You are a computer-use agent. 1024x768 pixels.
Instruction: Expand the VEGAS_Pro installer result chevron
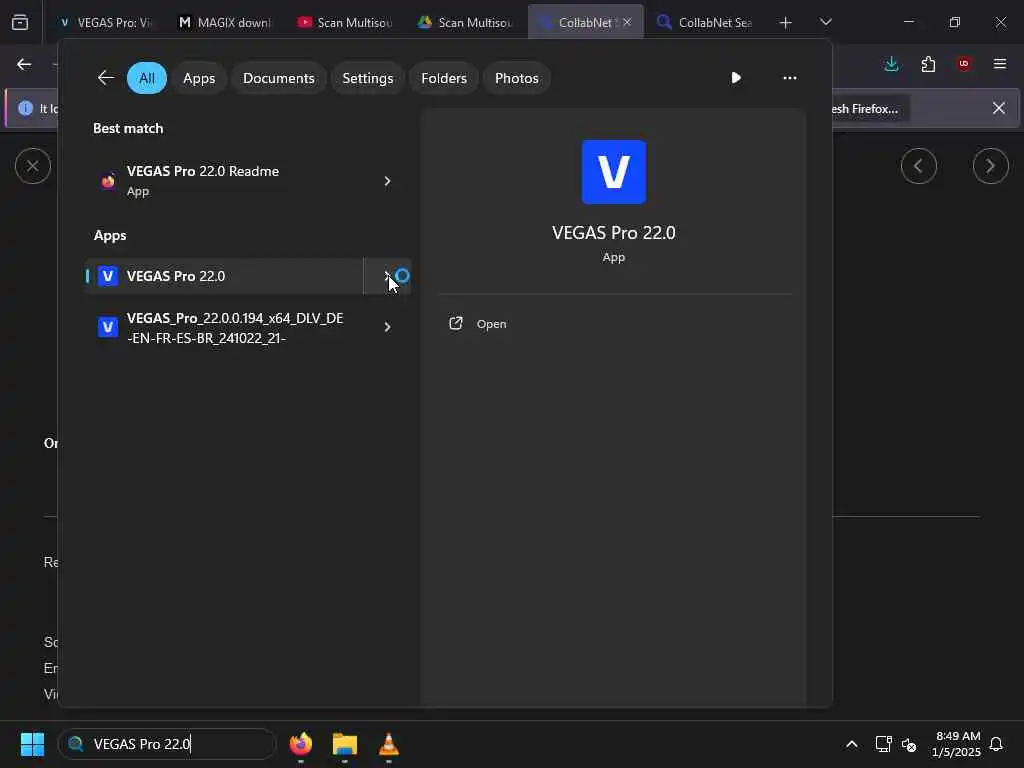coord(387,327)
